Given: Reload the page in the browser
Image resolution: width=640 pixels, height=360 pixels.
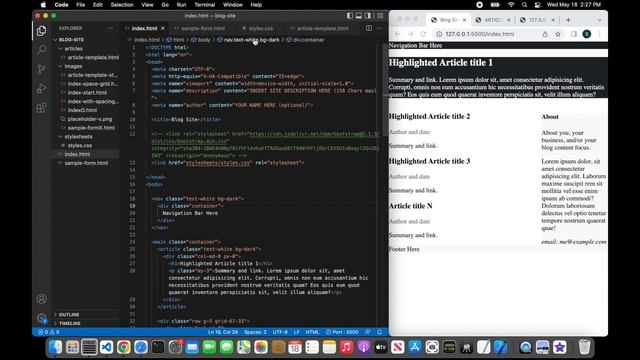Looking at the screenshot, I should [423, 34].
